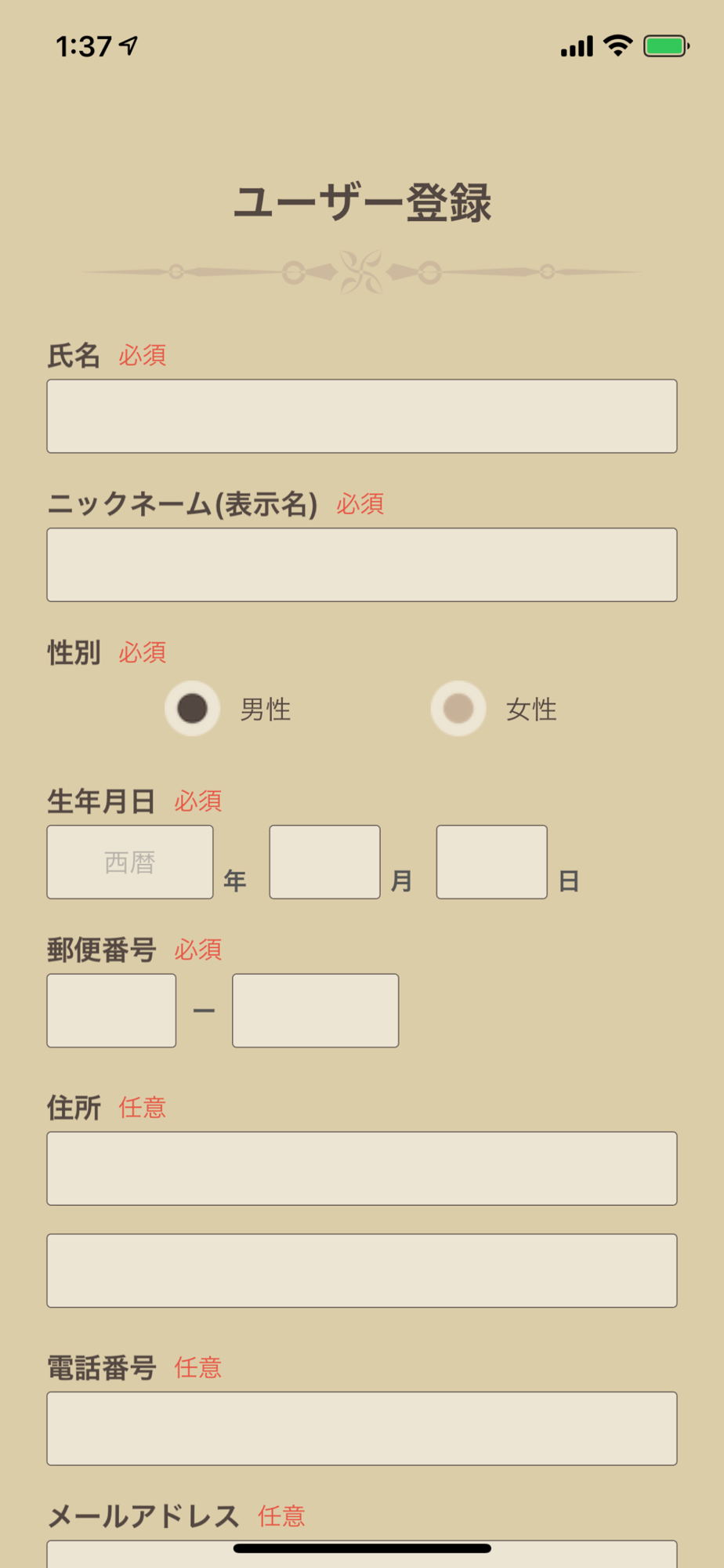This screenshot has width=724, height=1568.
Task: Select the 女性 radio button
Action: tap(458, 709)
